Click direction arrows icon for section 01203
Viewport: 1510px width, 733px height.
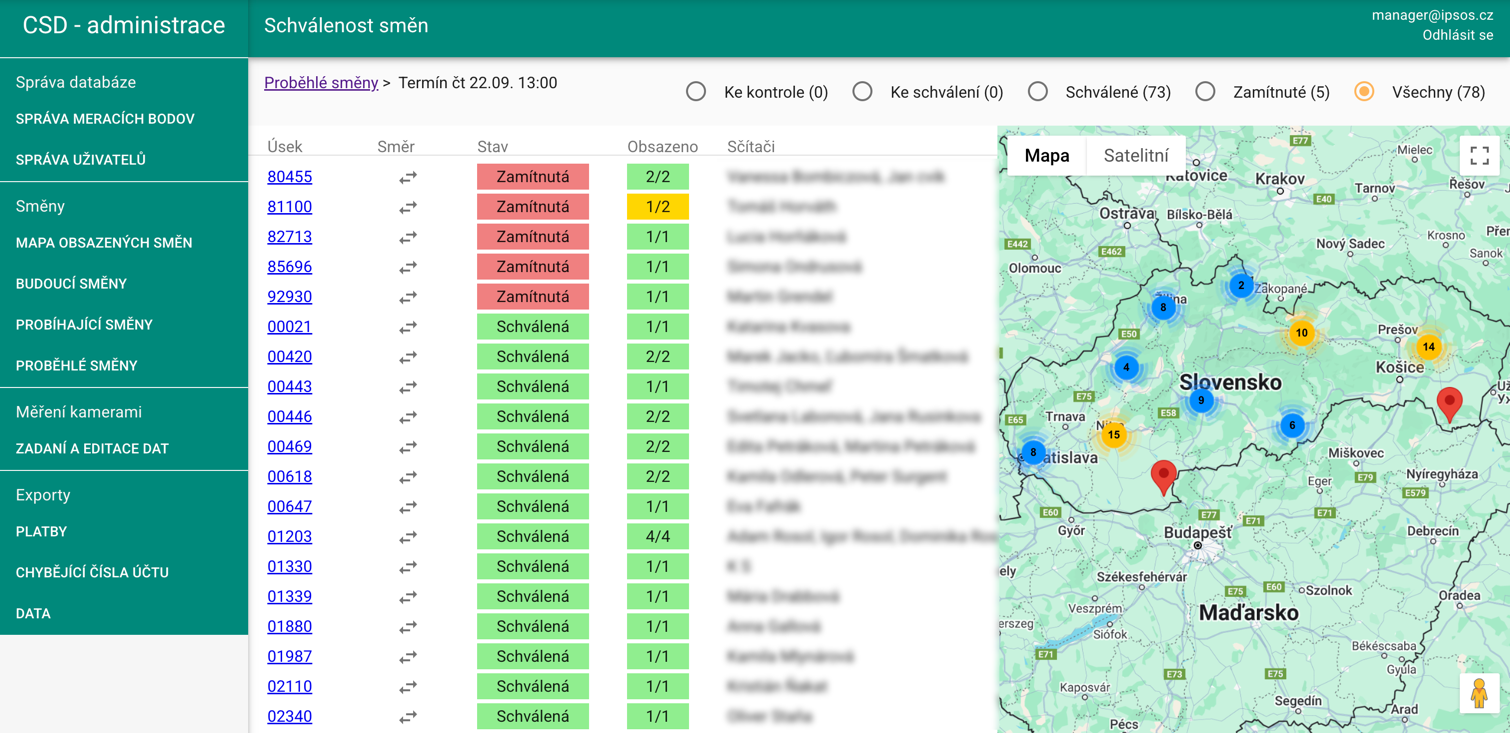408,538
